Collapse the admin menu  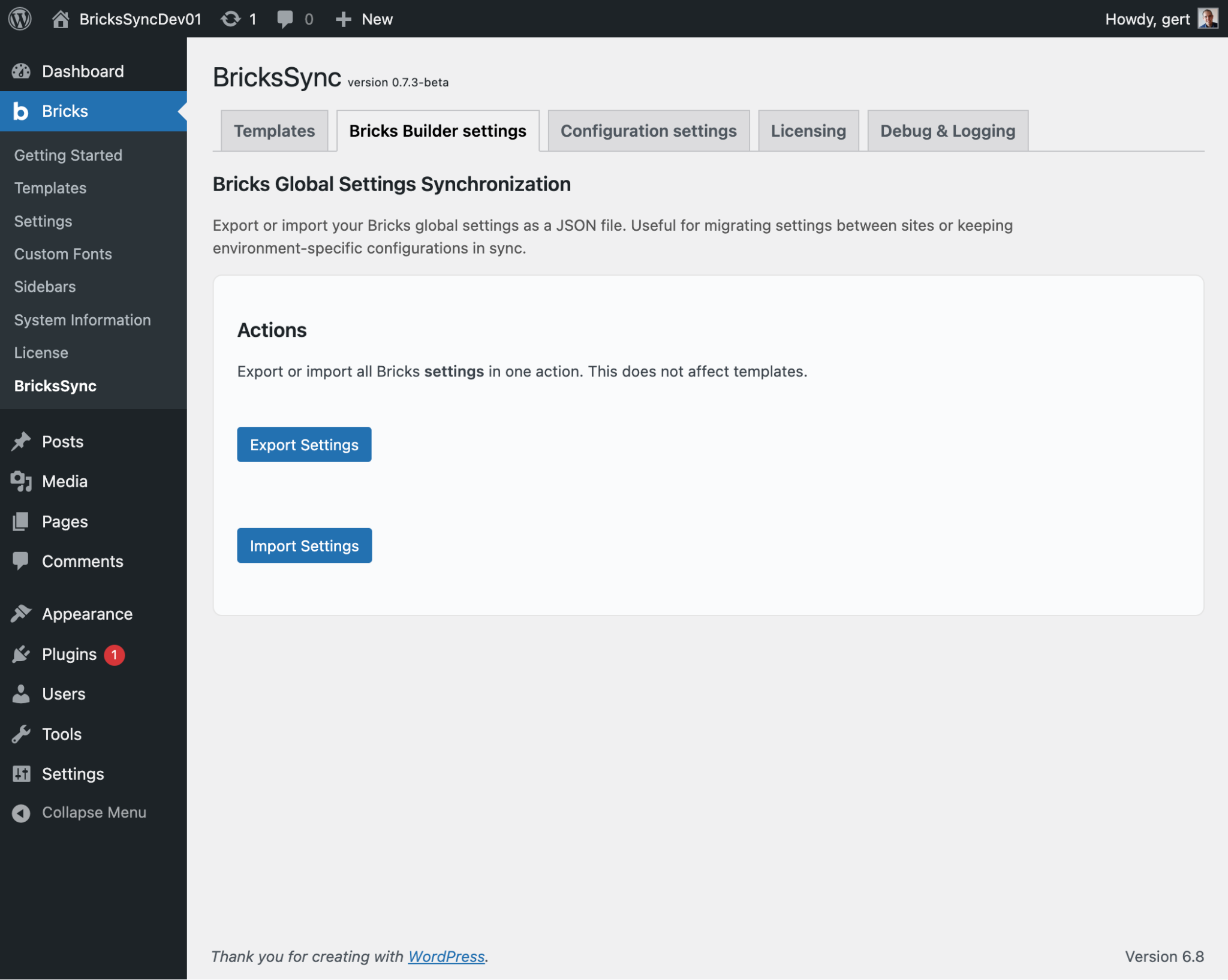(x=22, y=813)
